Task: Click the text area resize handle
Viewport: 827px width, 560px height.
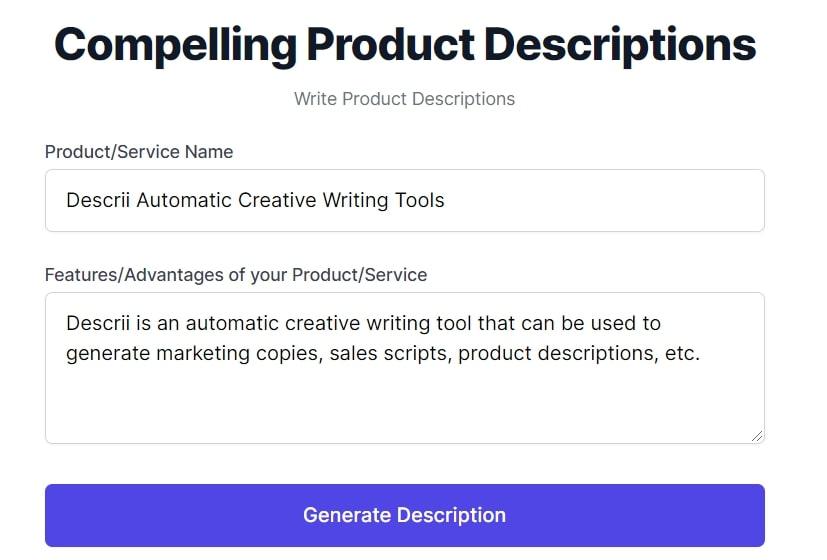Action: click(757, 435)
